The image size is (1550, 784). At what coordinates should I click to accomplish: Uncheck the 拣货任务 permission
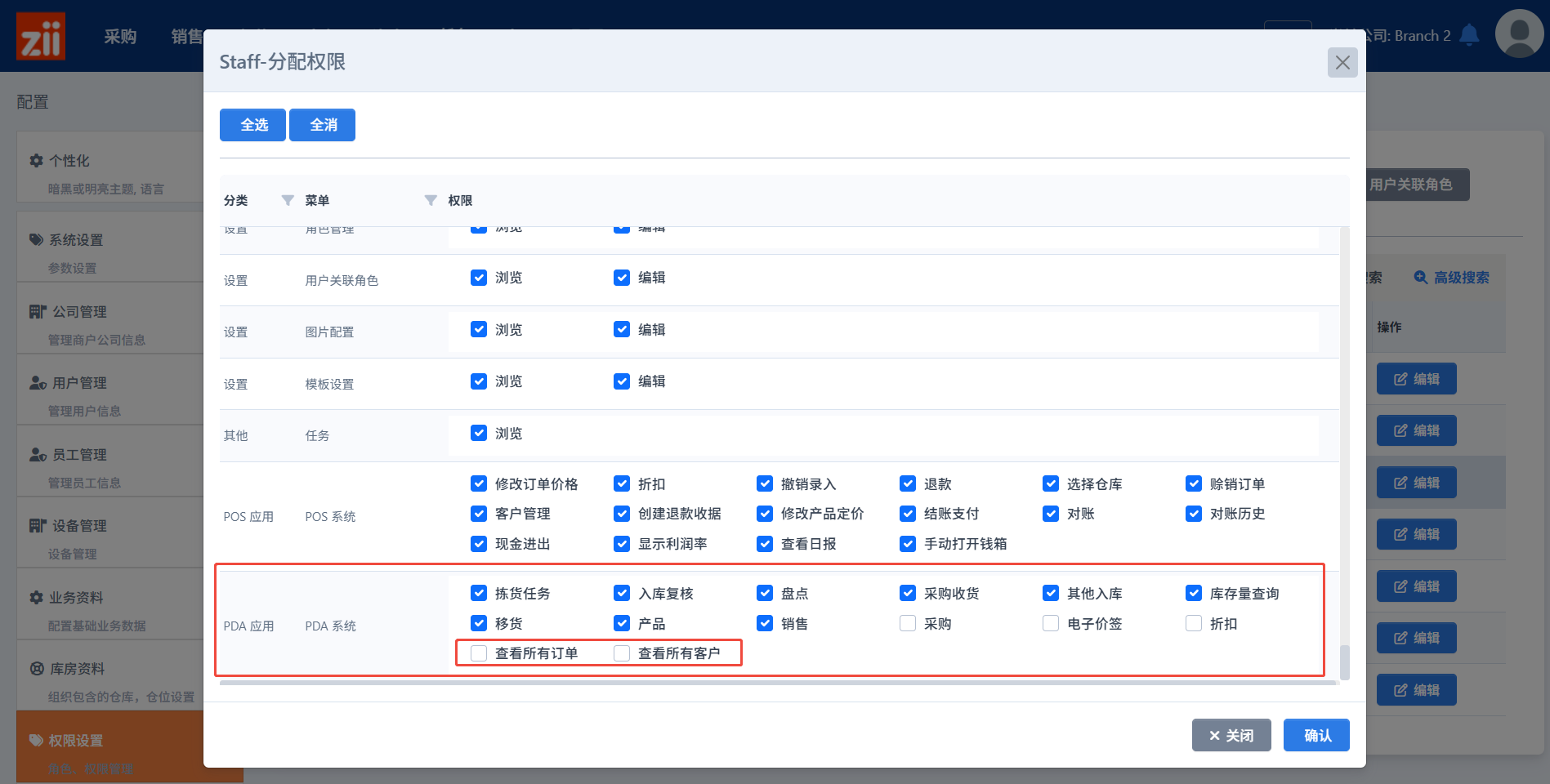pyautogui.click(x=479, y=594)
